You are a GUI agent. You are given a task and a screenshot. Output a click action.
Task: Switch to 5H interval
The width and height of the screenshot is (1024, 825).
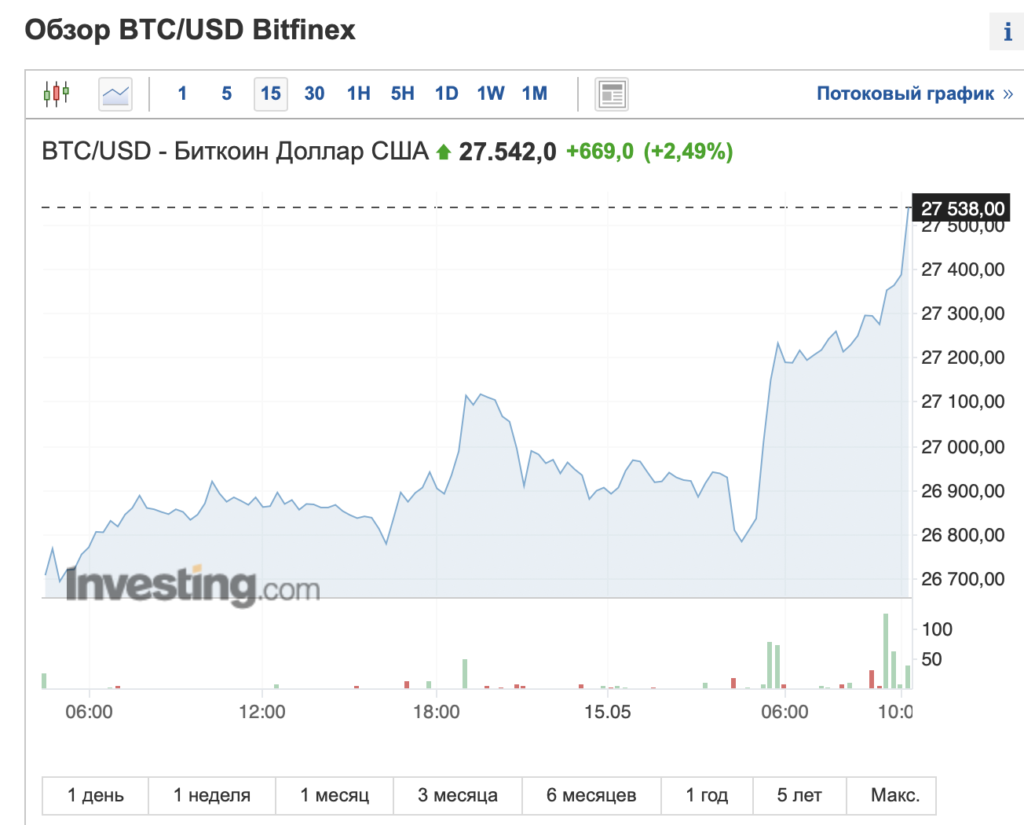[402, 93]
